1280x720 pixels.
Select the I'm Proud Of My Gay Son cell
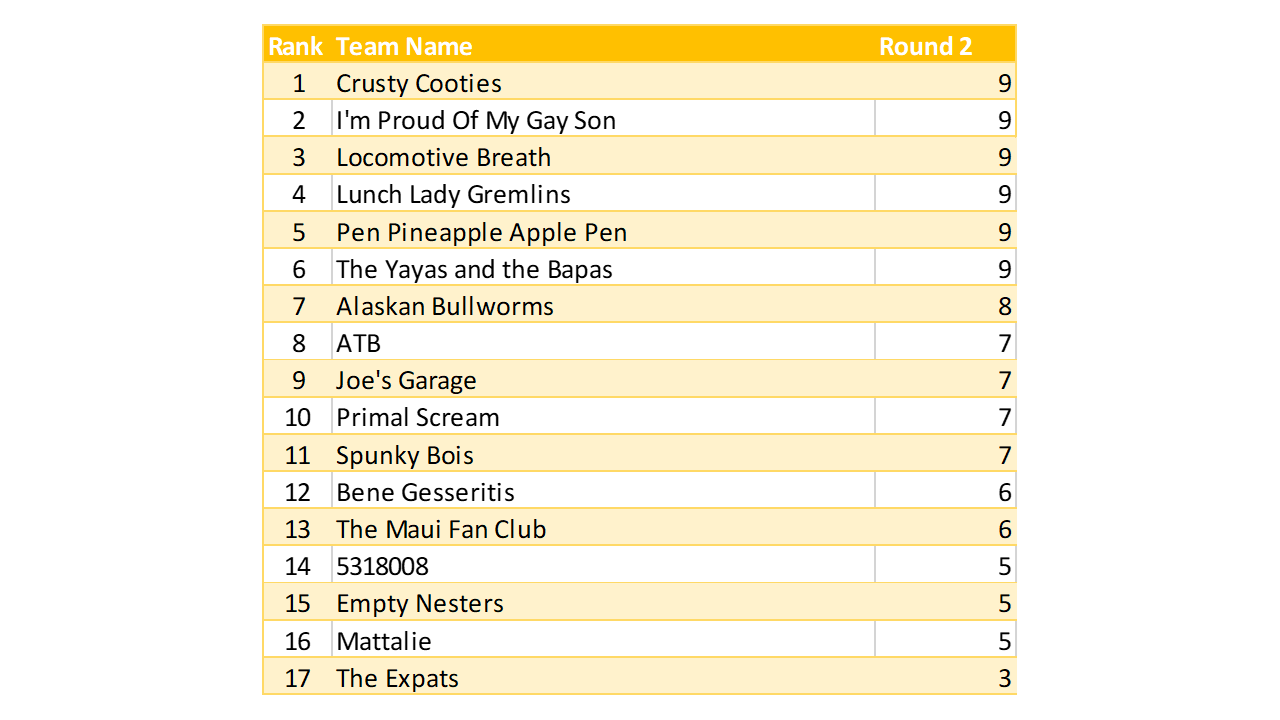pos(476,120)
